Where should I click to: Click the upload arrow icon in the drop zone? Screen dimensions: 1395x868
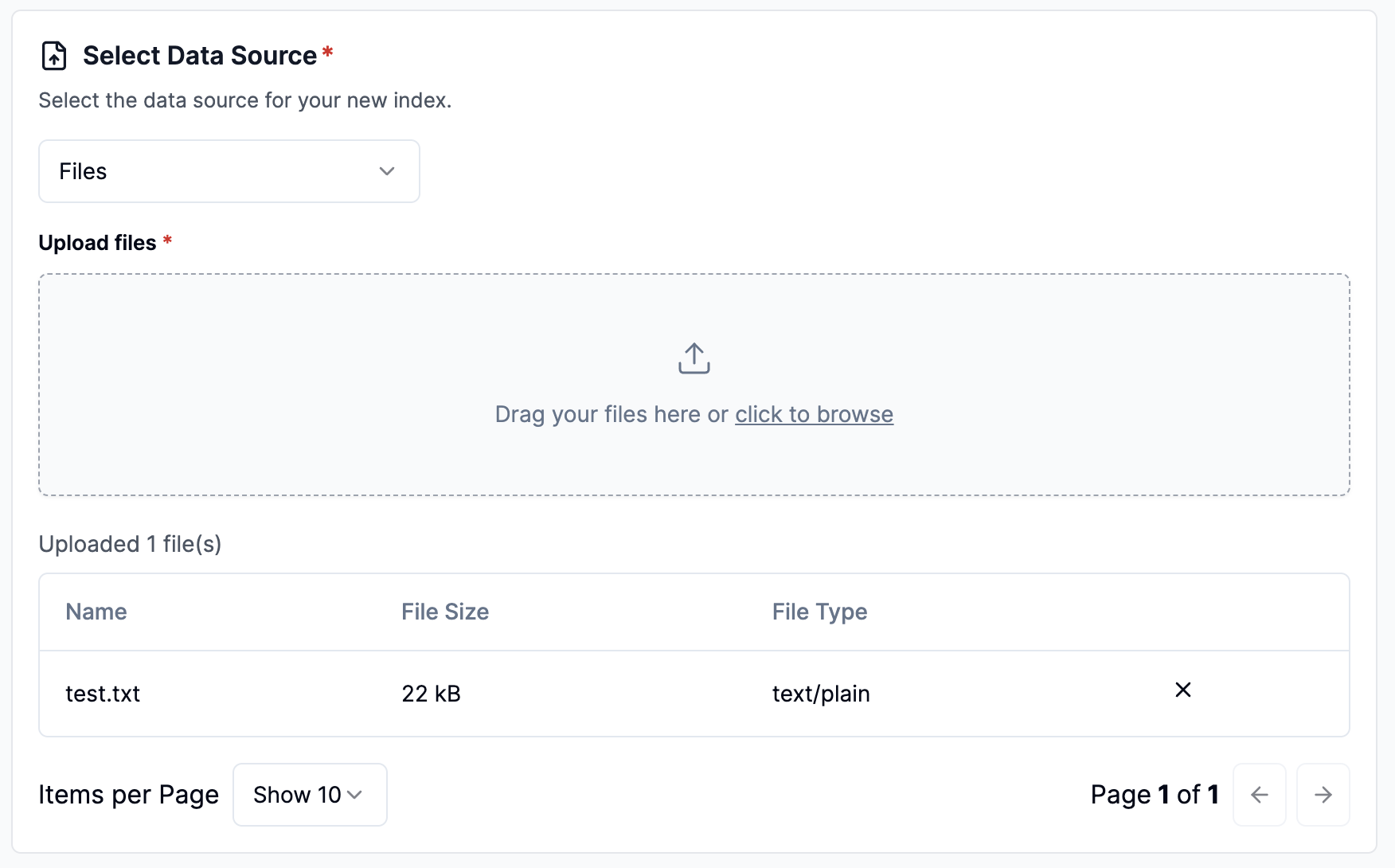pos(694,358)
